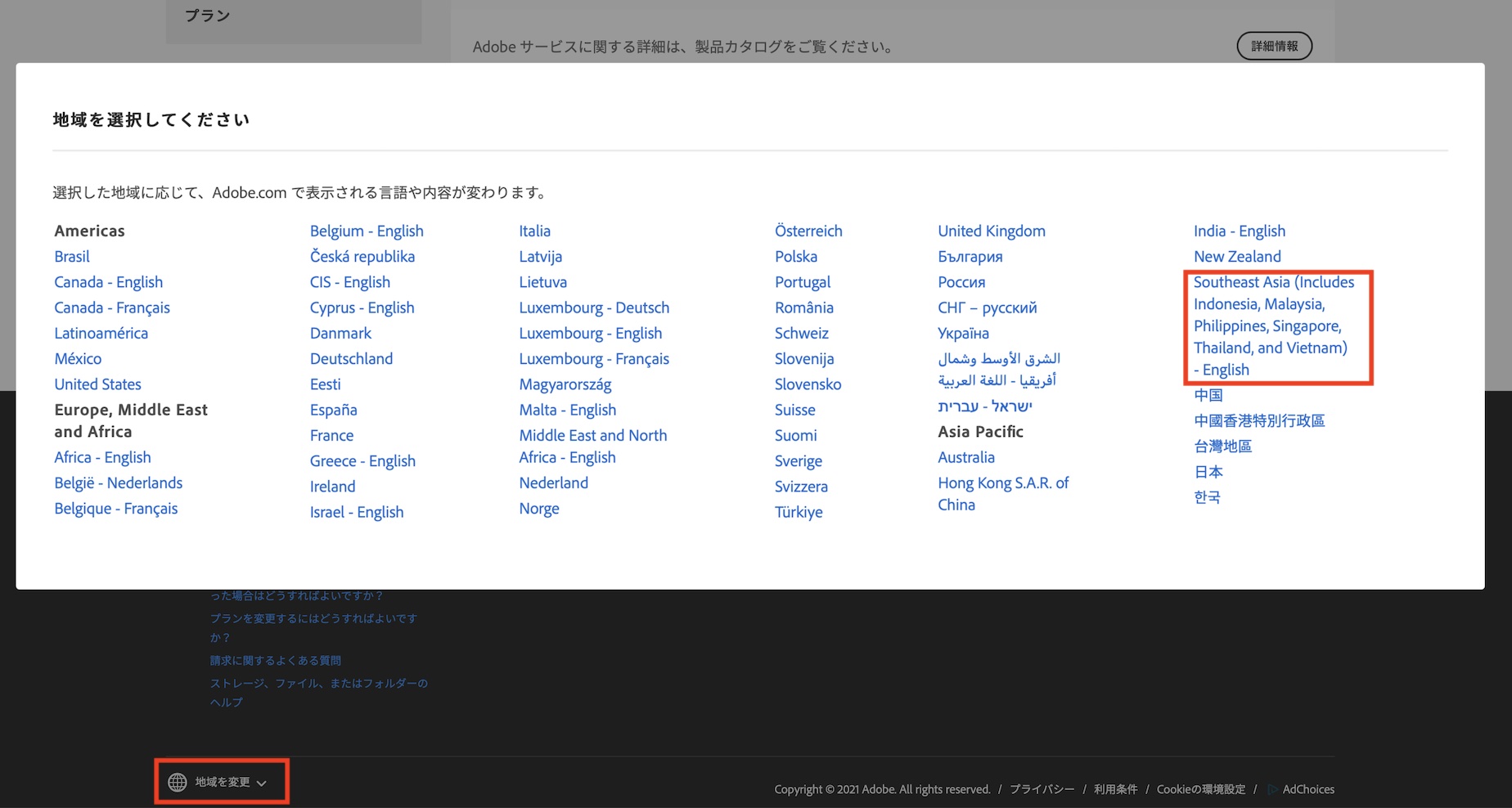Select Australia region link
This screenshot has height=808, width=1512.
click(x=966, y=457)
